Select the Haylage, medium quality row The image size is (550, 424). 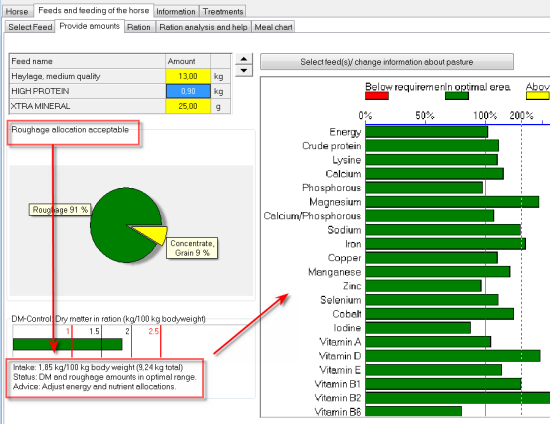120,76
